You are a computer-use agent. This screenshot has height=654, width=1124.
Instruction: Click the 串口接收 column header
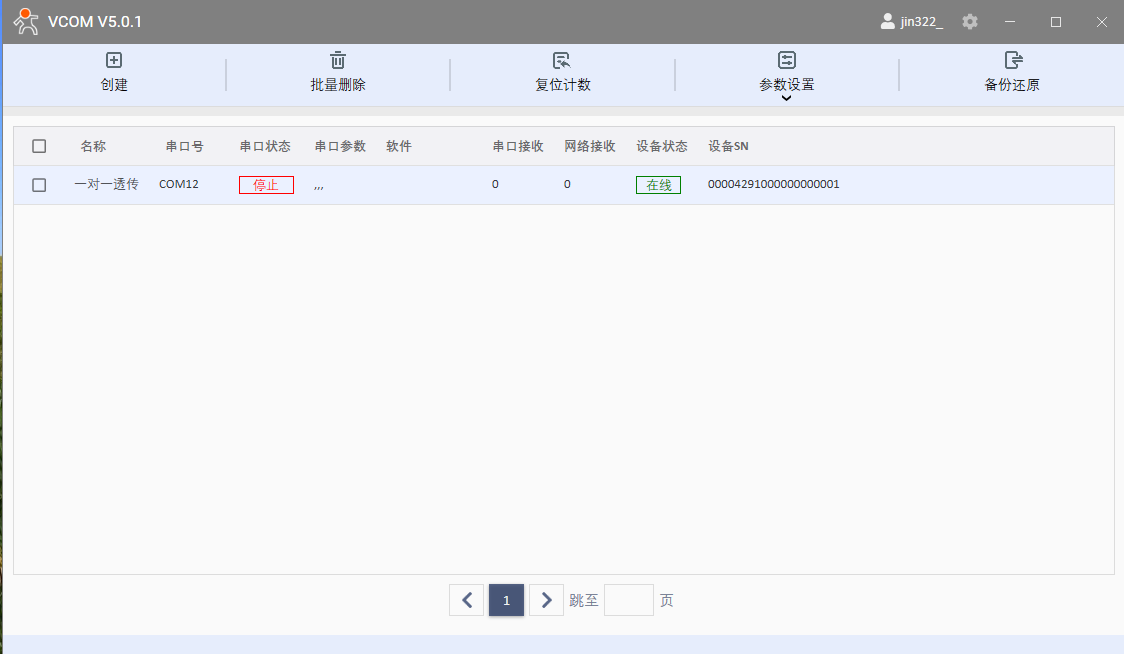518,146
